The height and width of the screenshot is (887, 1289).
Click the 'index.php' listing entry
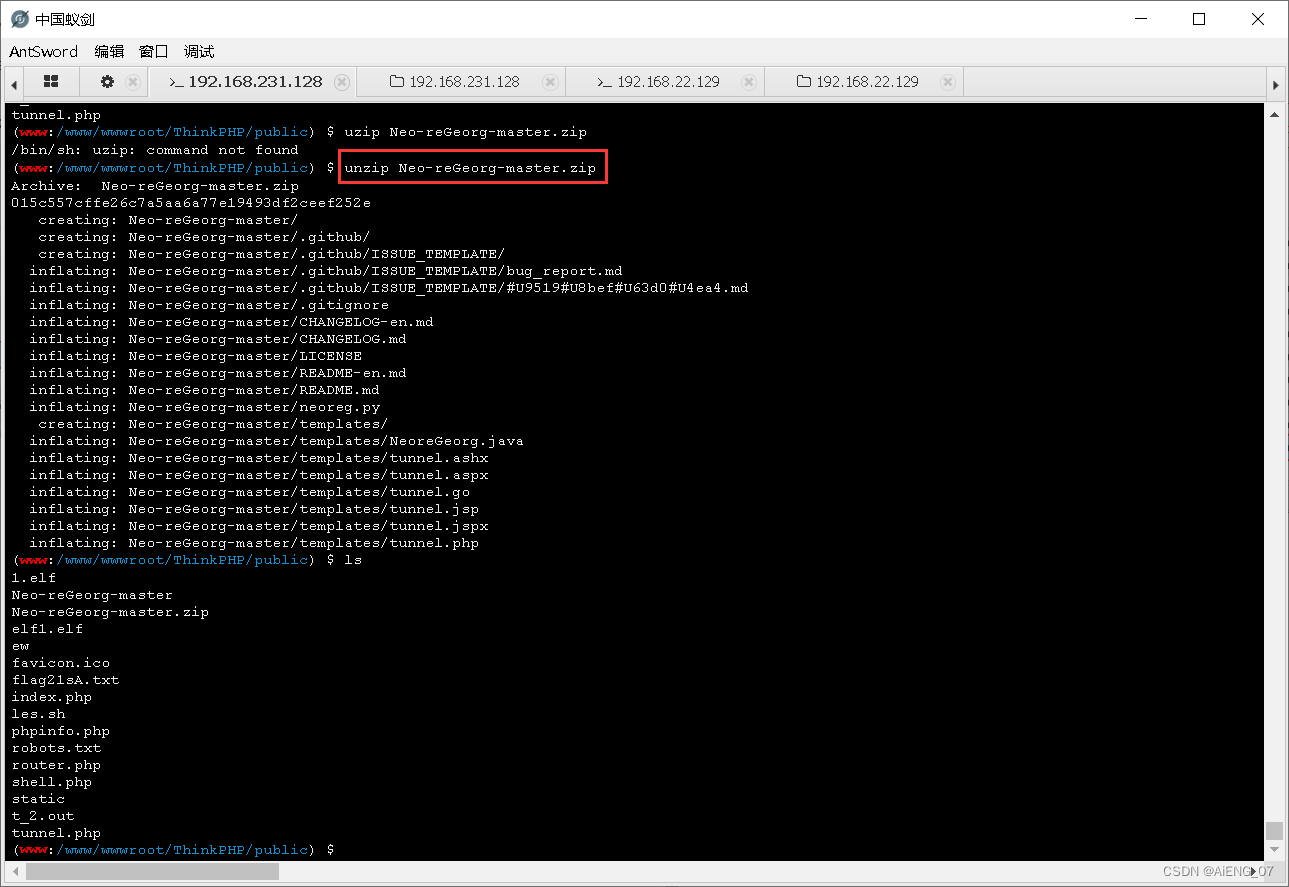click(x=52, y=697)
